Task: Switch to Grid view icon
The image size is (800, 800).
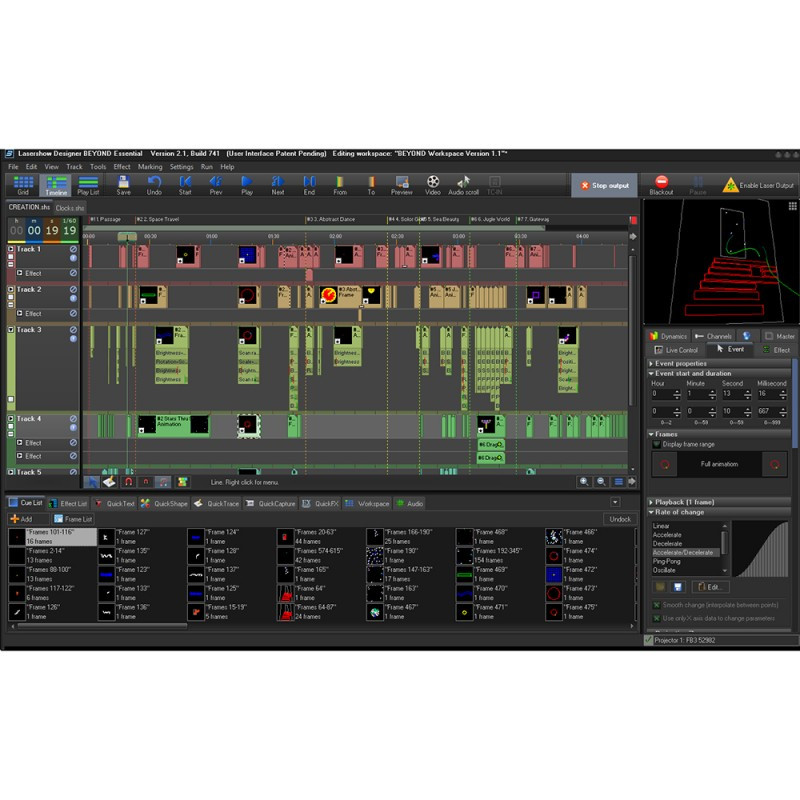Action: pos(23,183)
